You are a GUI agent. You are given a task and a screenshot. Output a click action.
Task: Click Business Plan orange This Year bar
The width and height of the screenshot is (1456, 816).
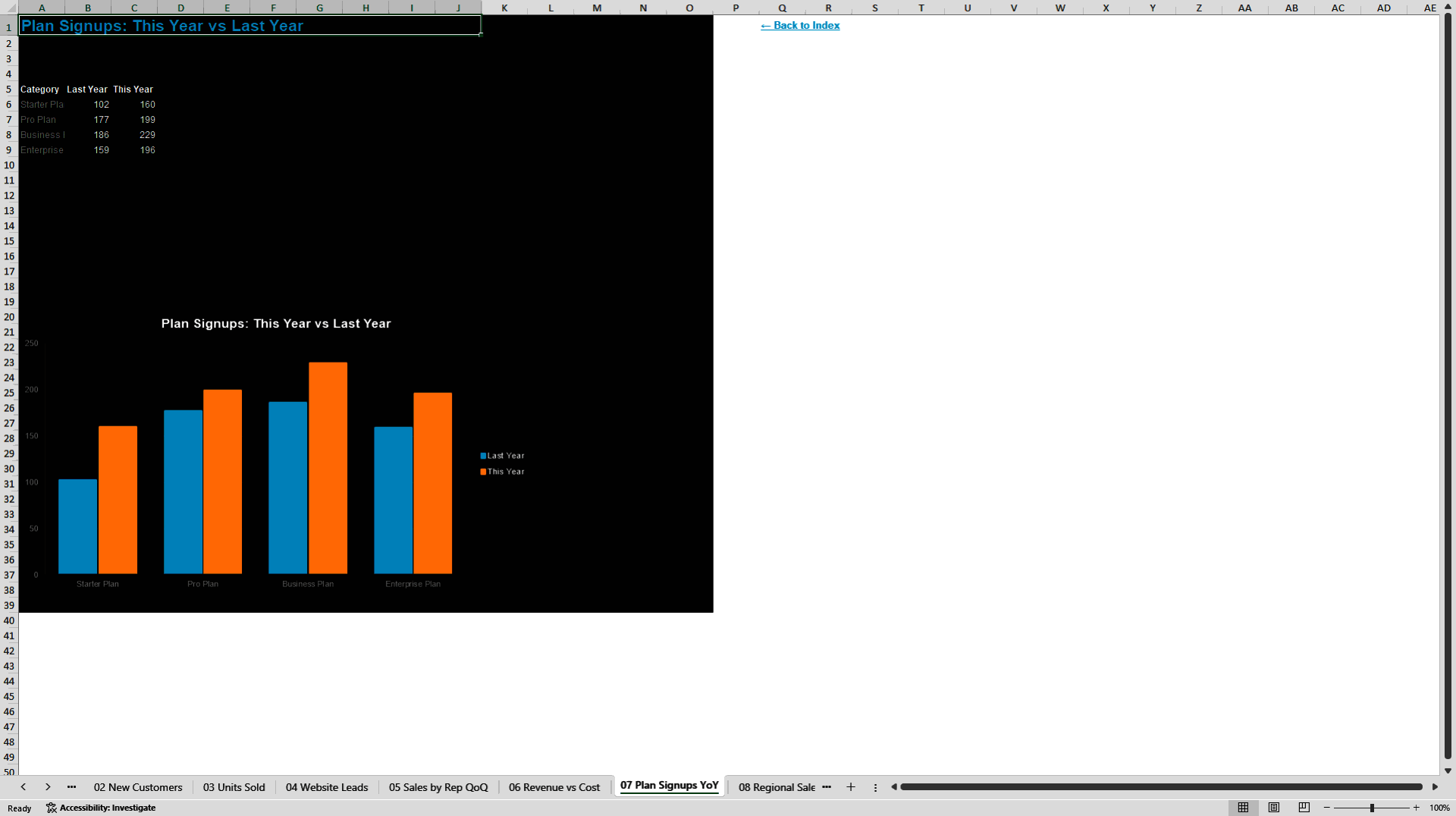(328, 468)
